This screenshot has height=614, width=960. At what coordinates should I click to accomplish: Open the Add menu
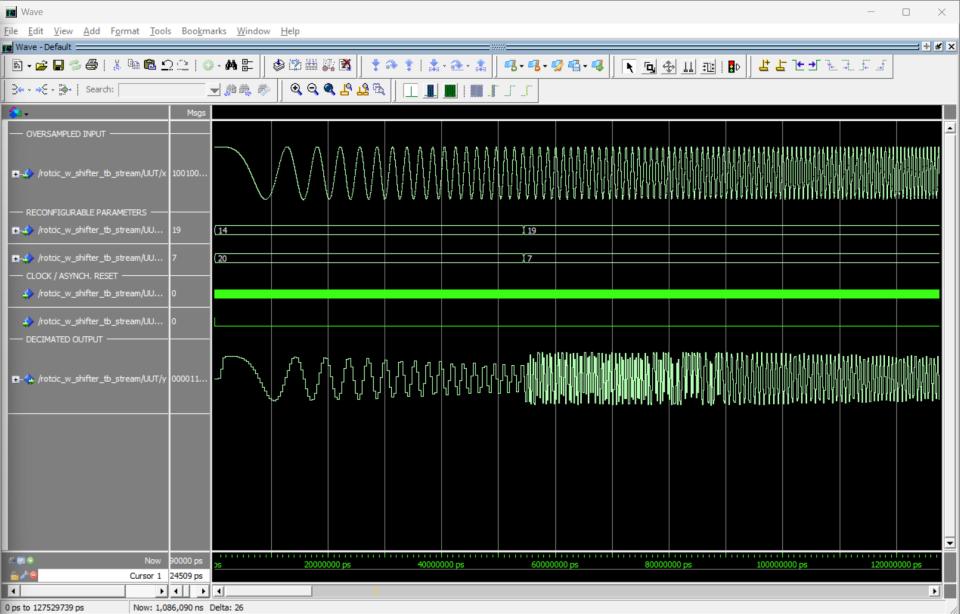coord(91,31)
